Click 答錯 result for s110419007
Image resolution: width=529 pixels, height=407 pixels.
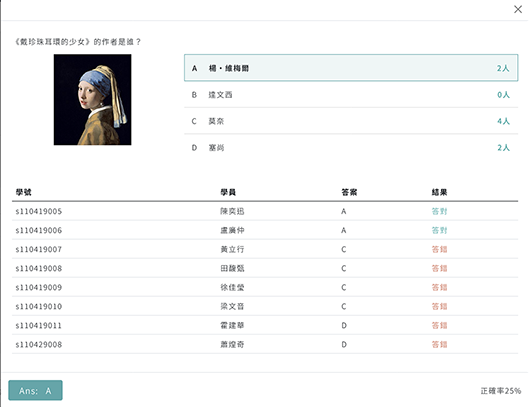pos(439,249)
